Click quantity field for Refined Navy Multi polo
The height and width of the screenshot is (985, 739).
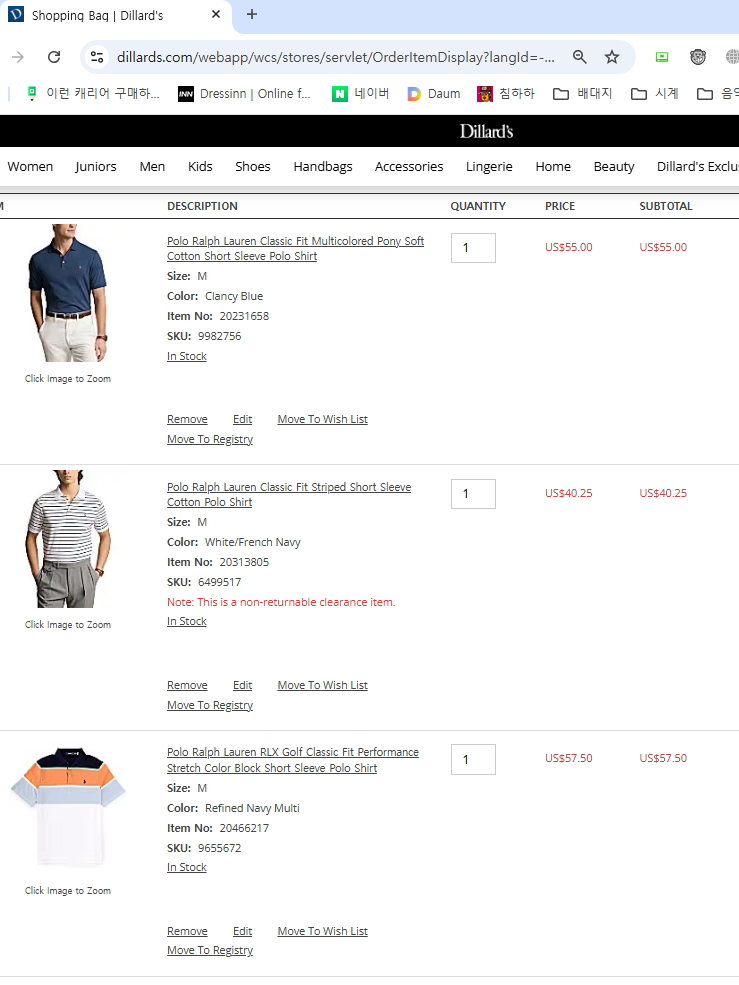click(x=473, y=759)
